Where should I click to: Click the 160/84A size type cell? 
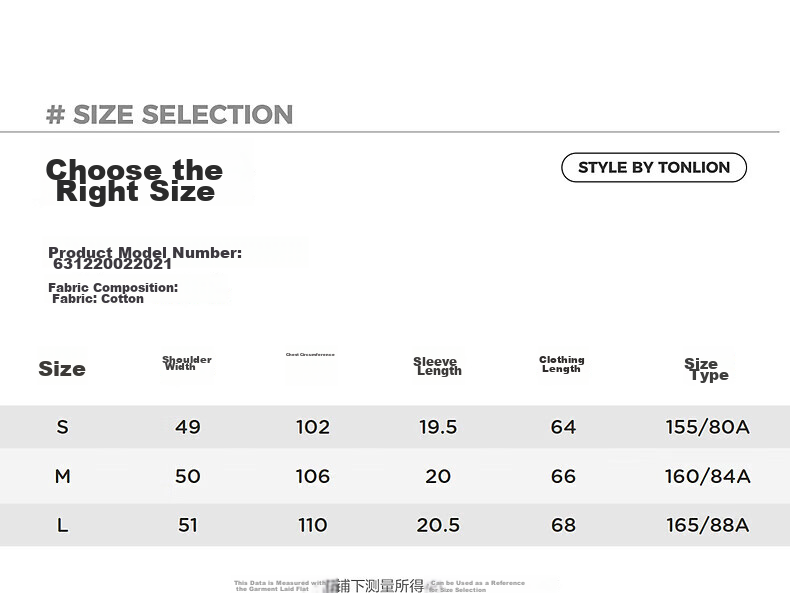point(707,476)
